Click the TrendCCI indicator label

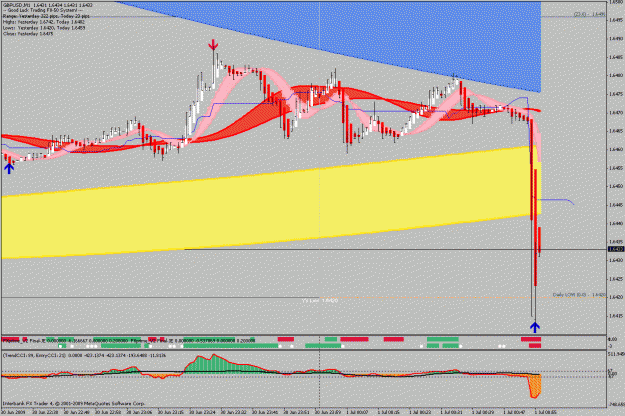pyautogui.click(x=84, y=355)
